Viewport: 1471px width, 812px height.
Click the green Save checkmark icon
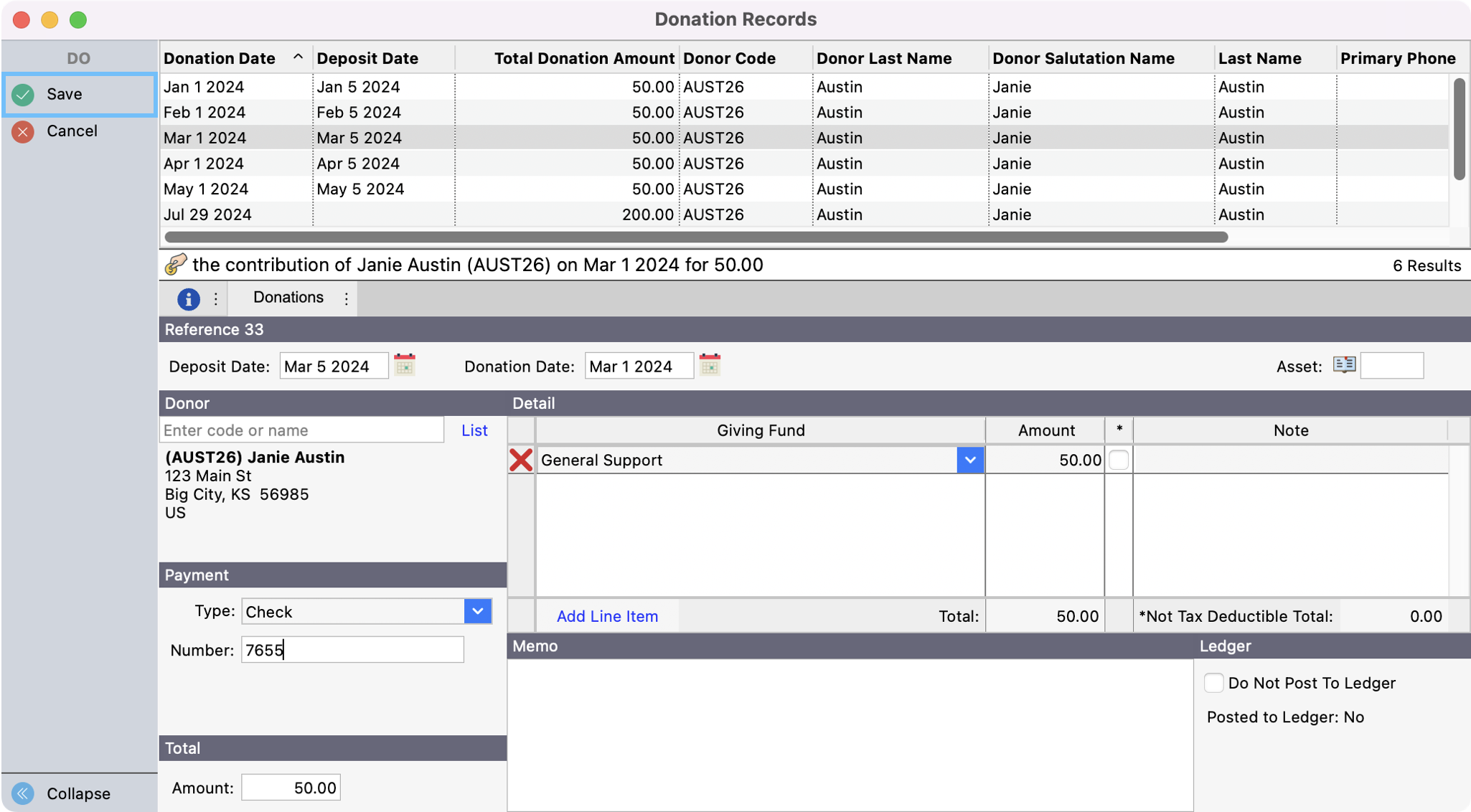(23, 94)
